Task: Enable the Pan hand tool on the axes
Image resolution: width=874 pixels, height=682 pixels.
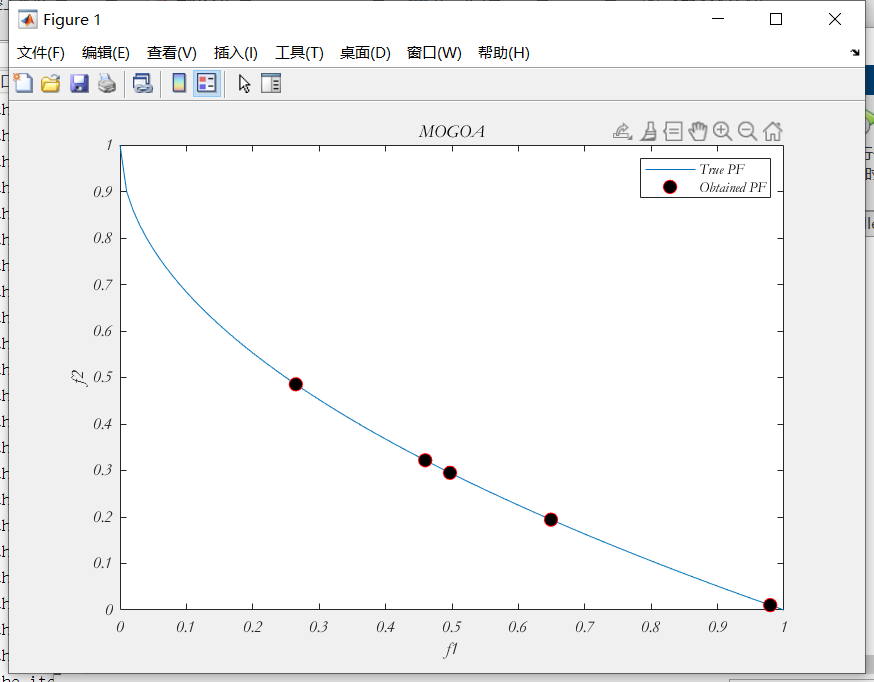Action: [698, 131]
